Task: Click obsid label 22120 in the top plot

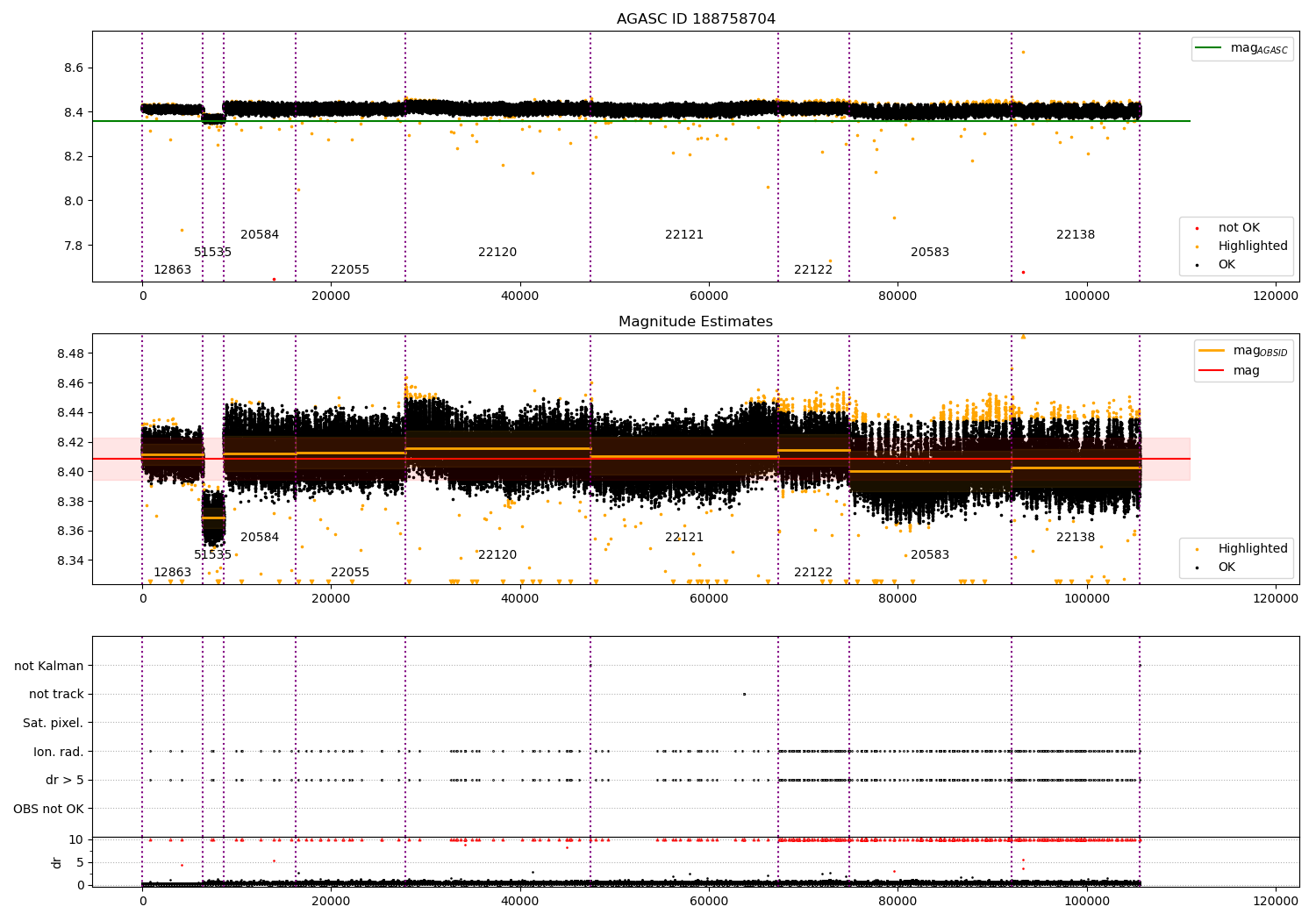Action: [x=497, y=253]
